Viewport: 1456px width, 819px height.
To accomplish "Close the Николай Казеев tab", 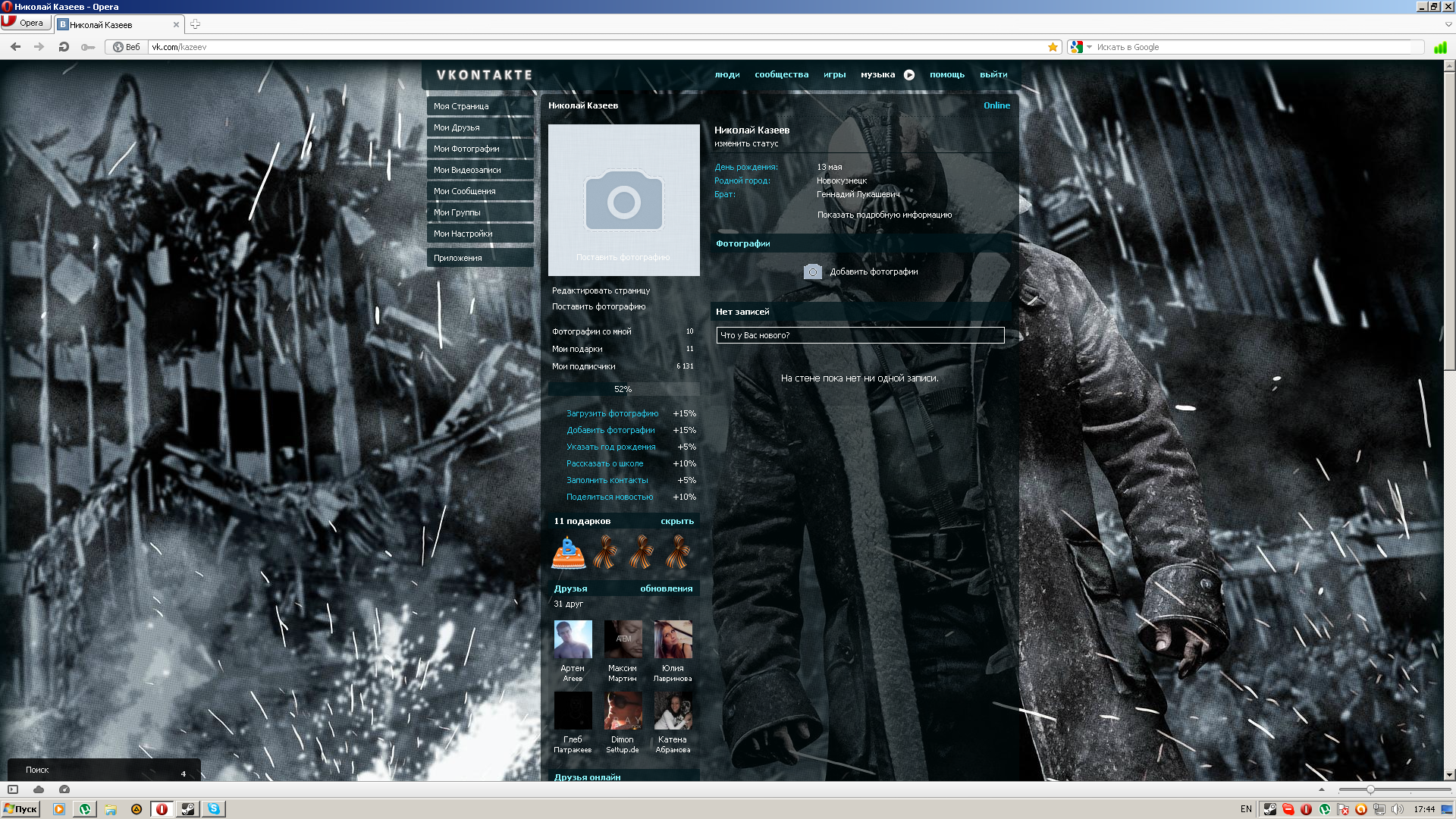I will point(176,24).
